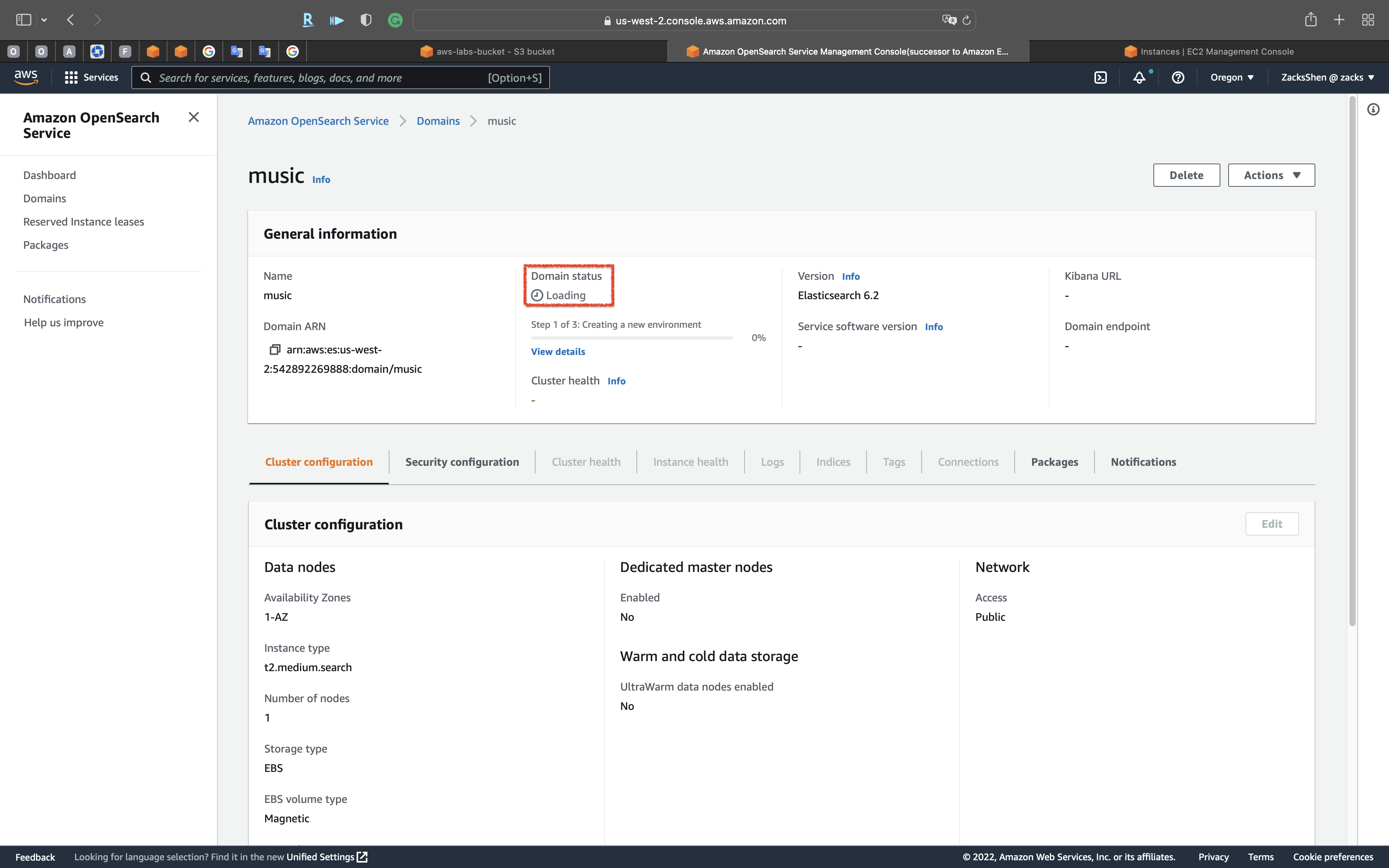Open the Oregon region selector
This screenshot has height=868, width=1389.
[x=1232, y=77]
